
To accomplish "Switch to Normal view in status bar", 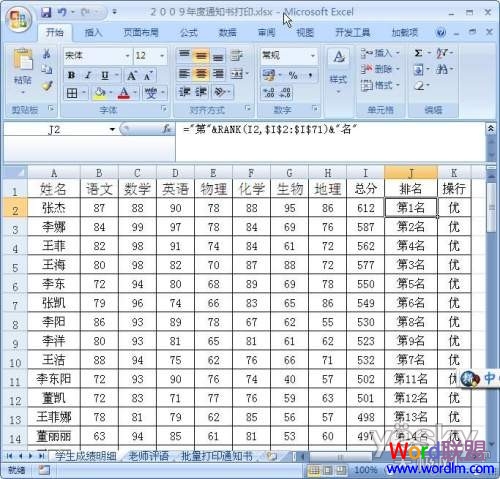I will (x=314, y=470).
